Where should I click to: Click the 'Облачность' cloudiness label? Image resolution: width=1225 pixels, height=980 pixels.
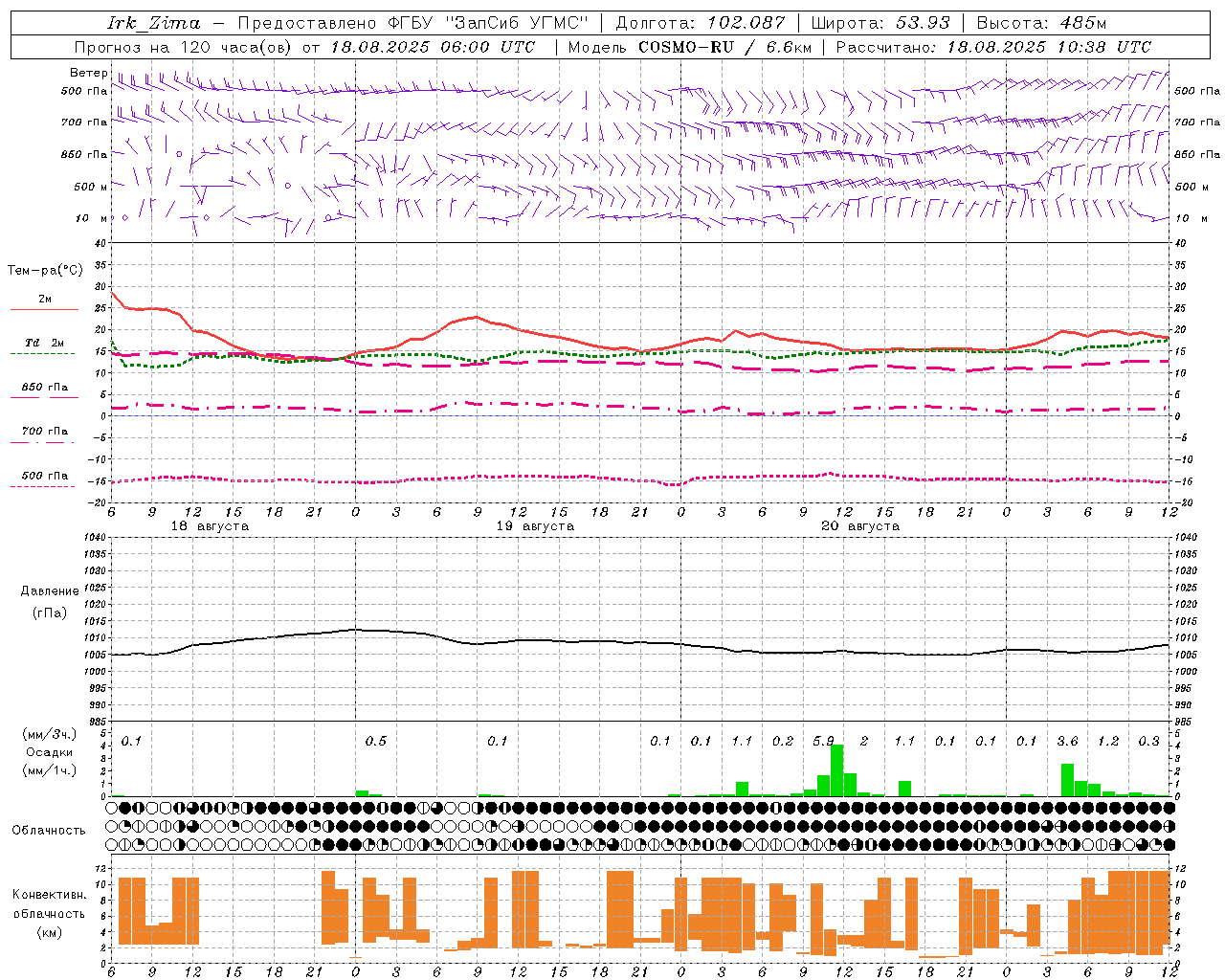coord(49,831)
